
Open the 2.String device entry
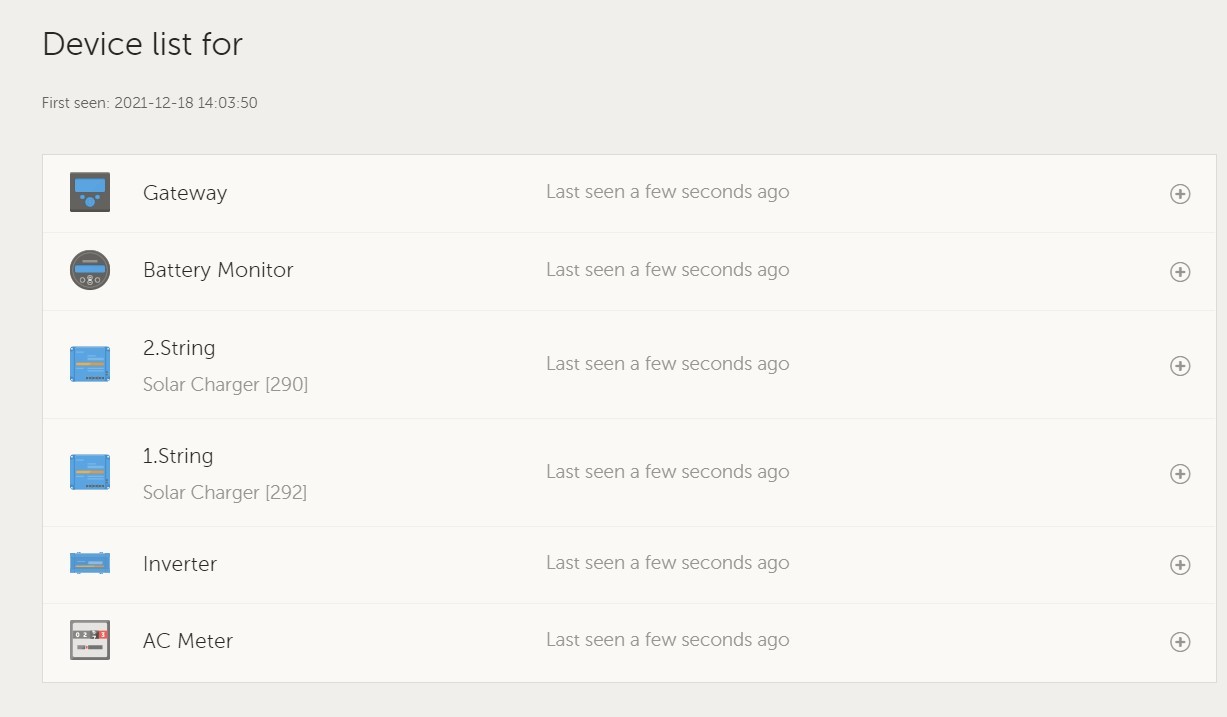click(x=179, y=348)
